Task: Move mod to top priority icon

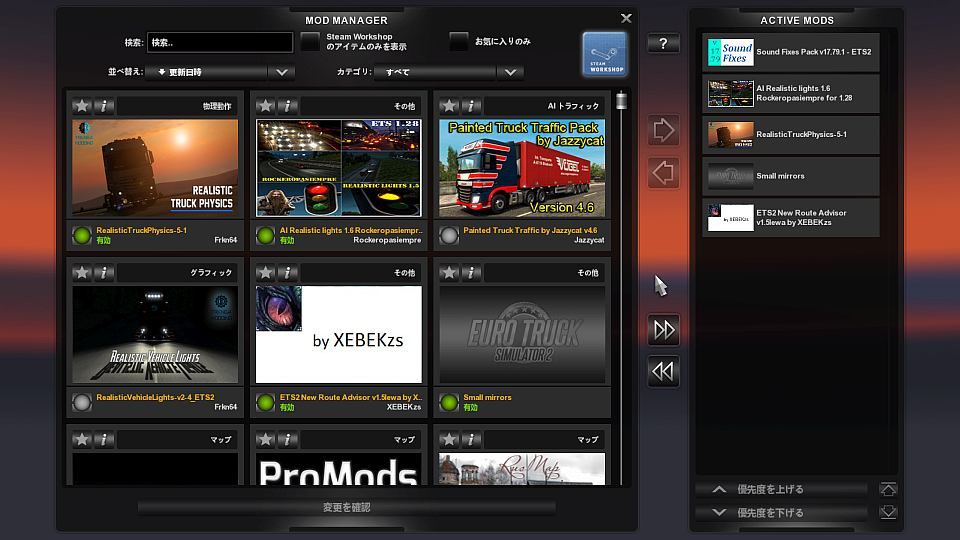Action: point(888,490)
